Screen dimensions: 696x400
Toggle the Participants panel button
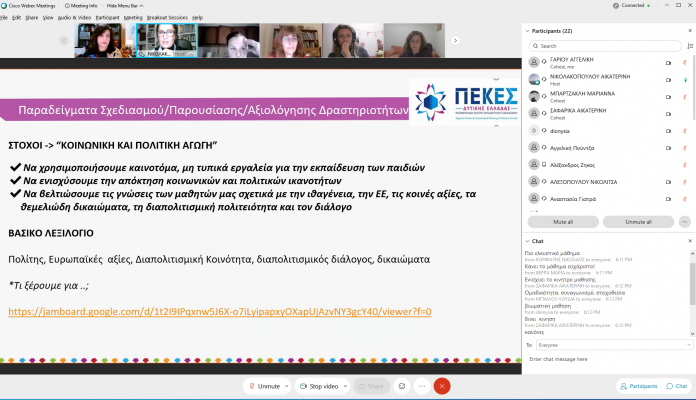pyautogui.click(x=637, y=386)
